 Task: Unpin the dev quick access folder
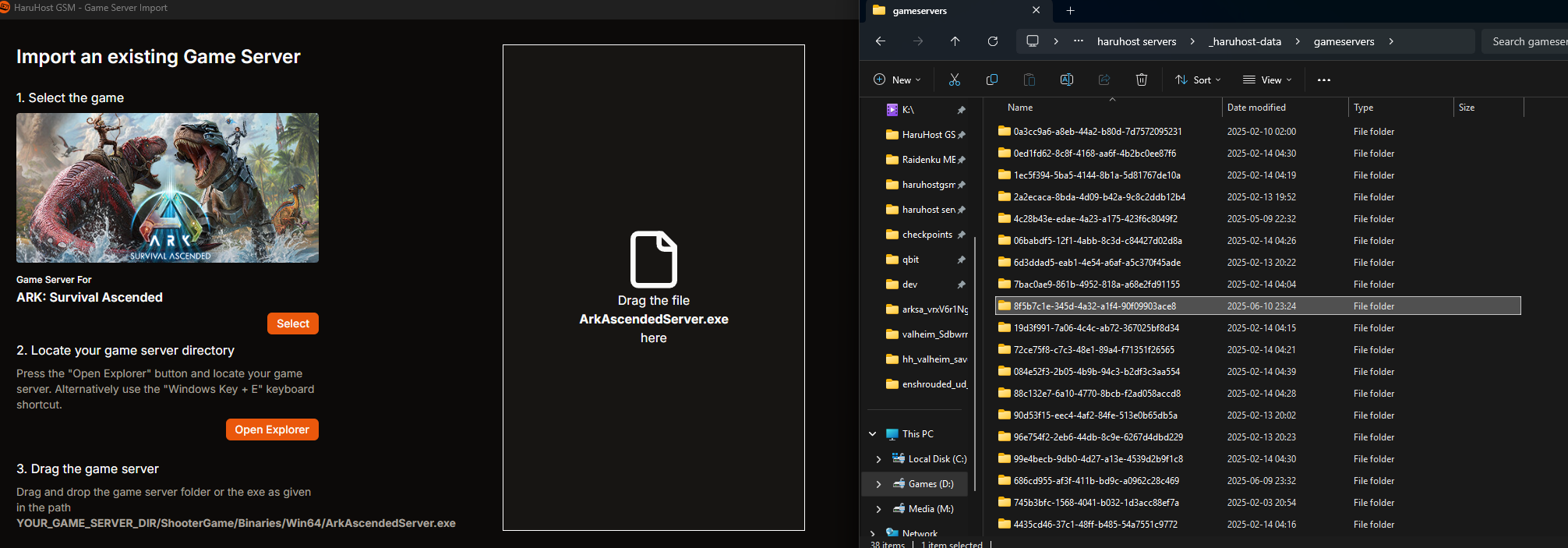[x=962, y=285]
